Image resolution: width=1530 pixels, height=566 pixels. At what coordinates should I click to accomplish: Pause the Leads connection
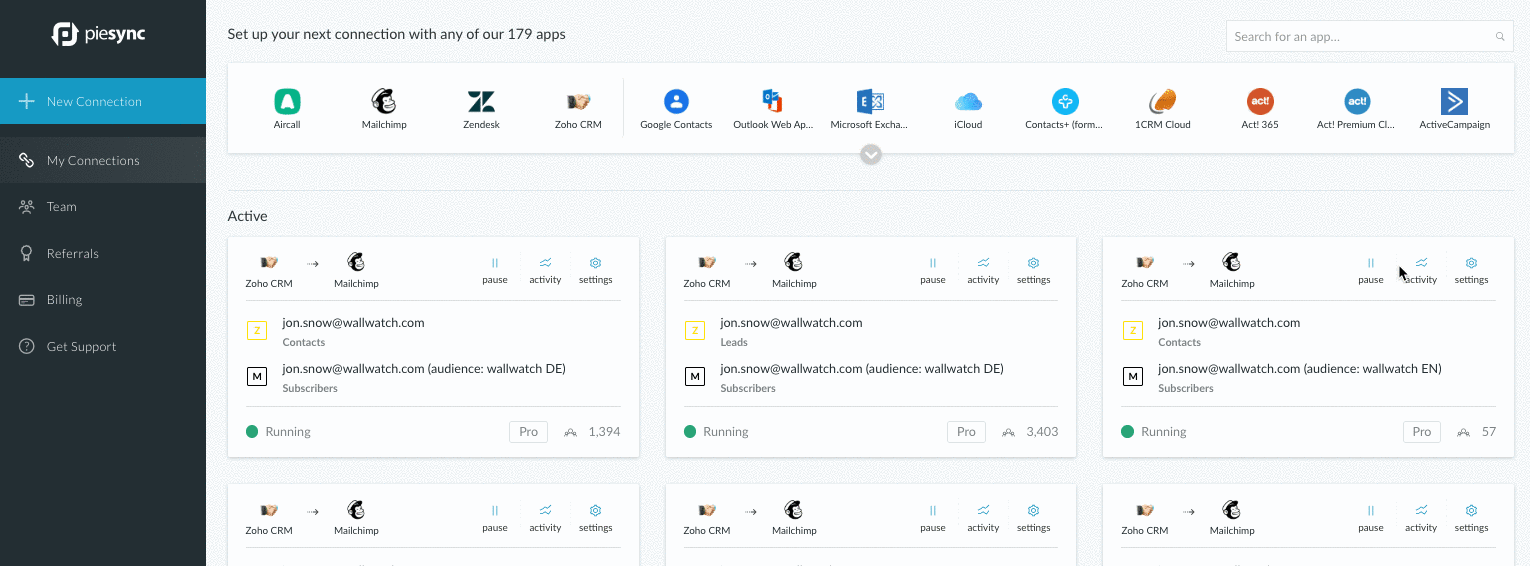932,270
